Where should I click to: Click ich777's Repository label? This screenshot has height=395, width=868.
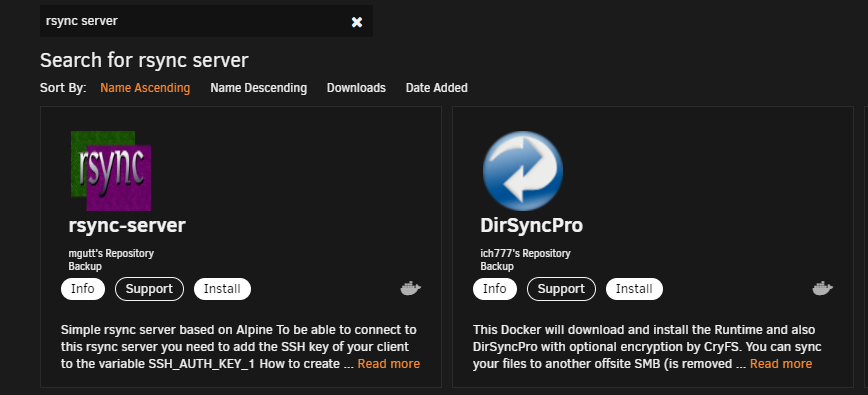(525, 253)
